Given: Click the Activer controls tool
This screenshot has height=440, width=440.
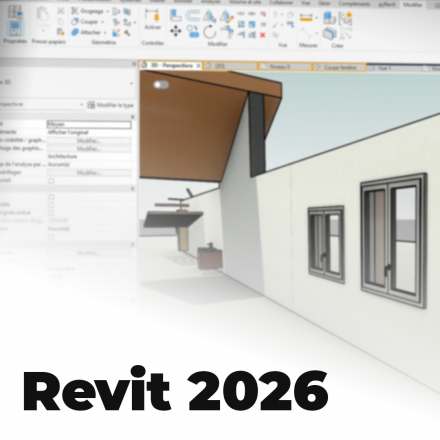Looking at the screenshot, I should [x=152, y=19].
